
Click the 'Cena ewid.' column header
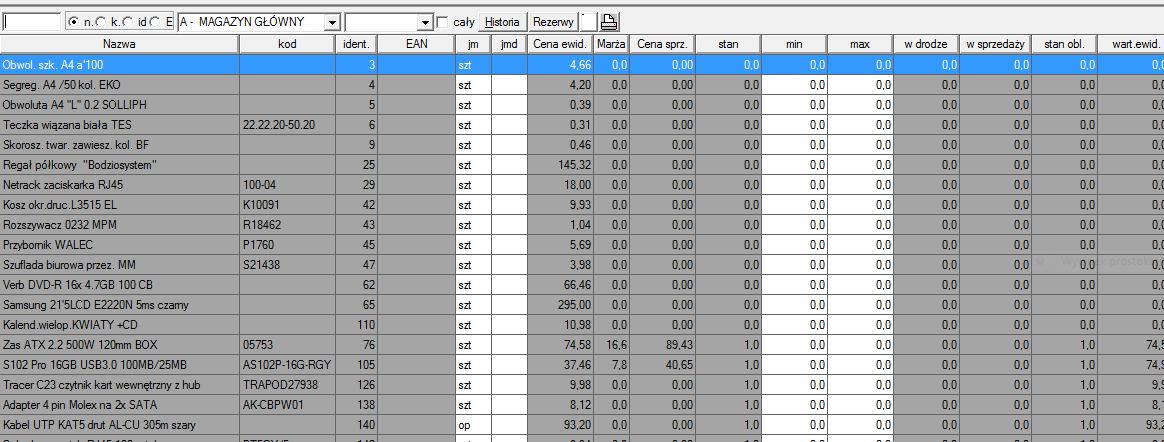point(559,44)
